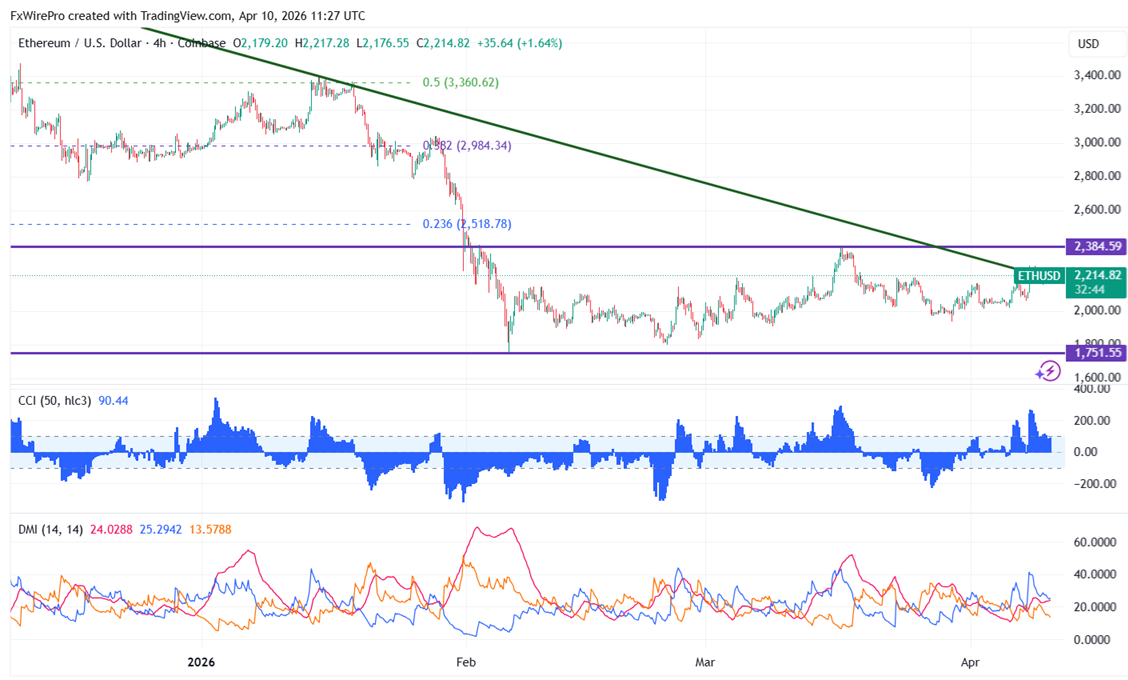This screenshot has height=680, width=1128.
Task: Click 1,600.00 on the price axis
Action: (x=1097, y=377)
